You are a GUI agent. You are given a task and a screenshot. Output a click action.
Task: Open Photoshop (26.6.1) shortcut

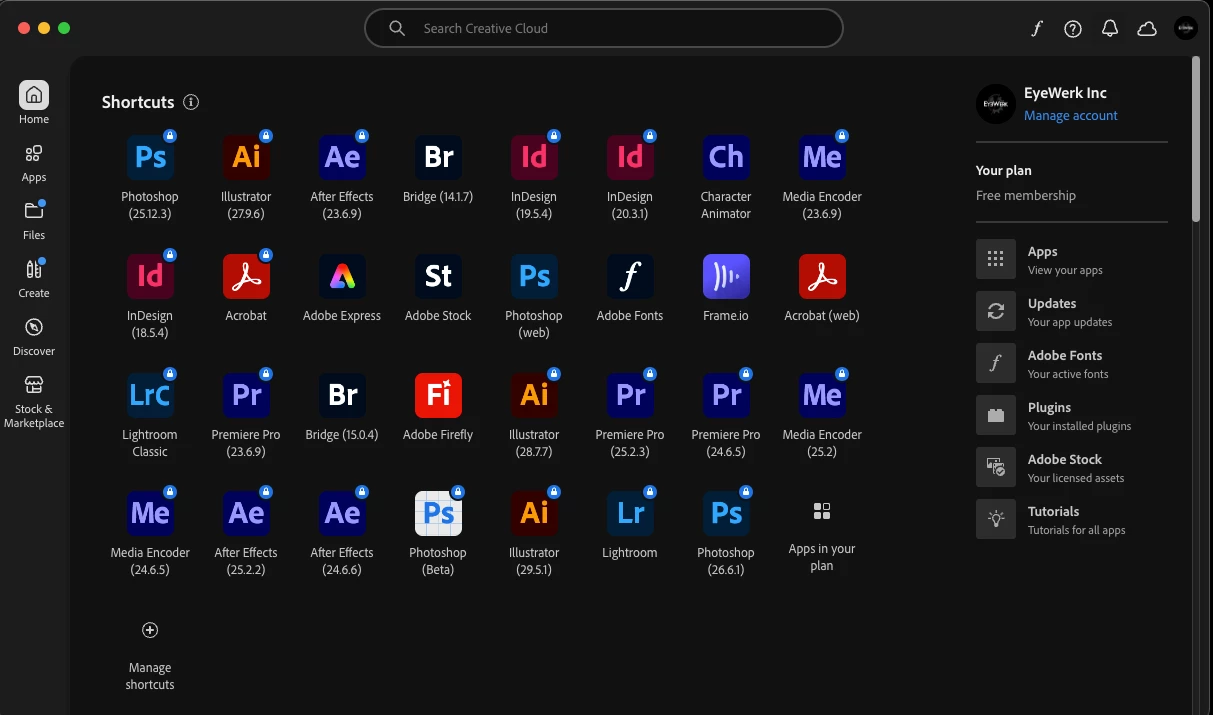(726, 513)
